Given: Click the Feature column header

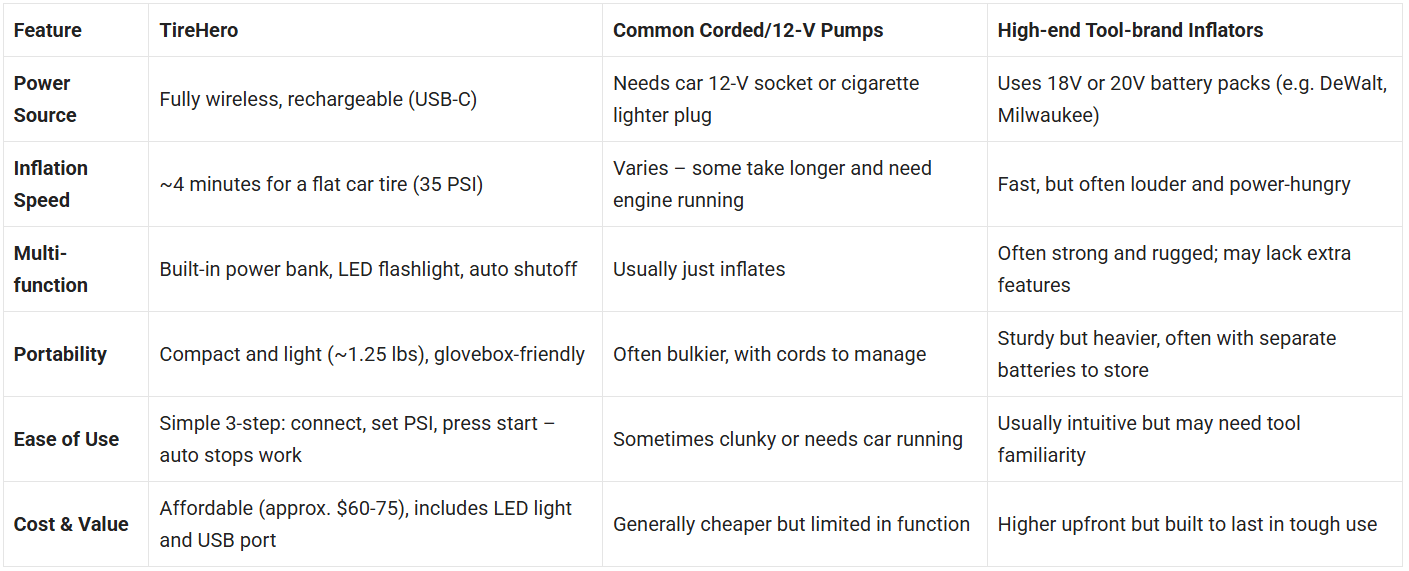Looking at the screenshot, I should (48, 30).
